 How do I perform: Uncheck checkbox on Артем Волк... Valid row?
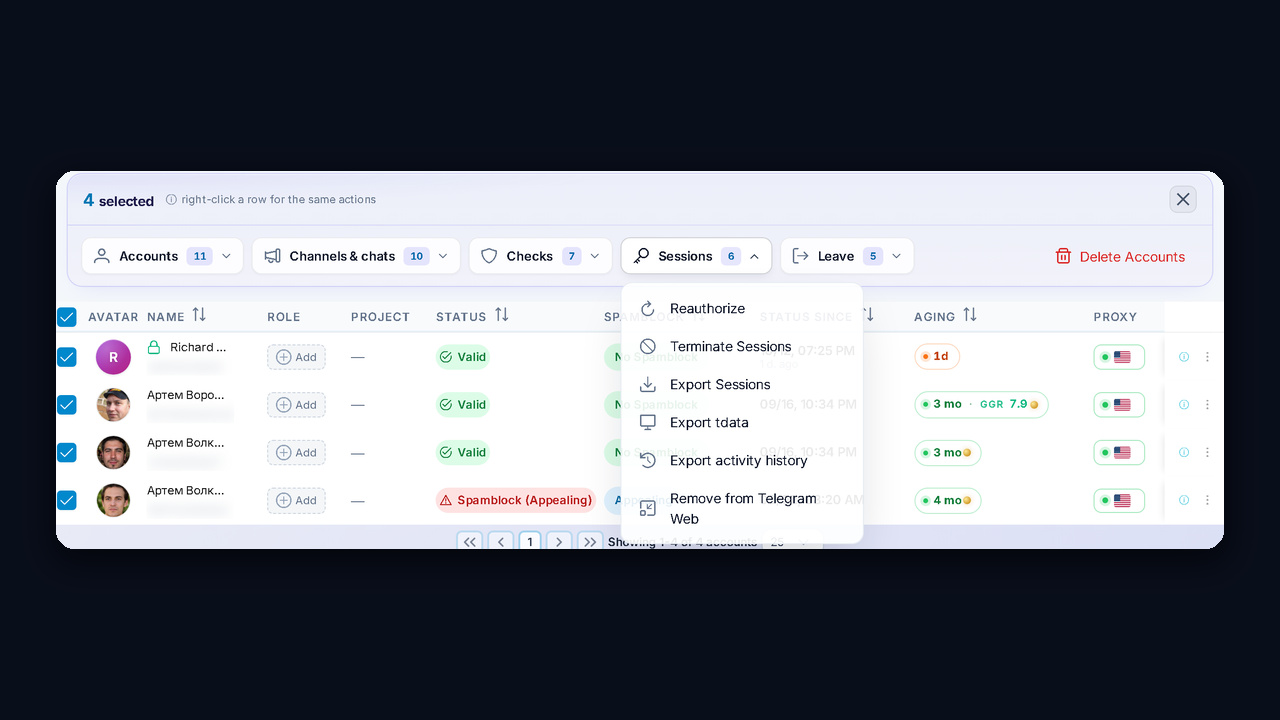coord(67,452)
